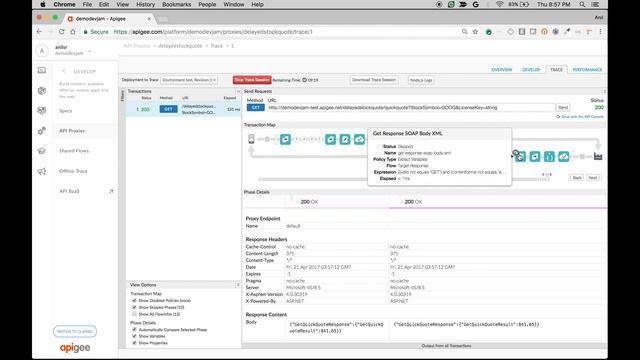Toggle Show Skipped Phases checkbox
This screenshot has width=640, height=360.
pyautogui.click(x=134, y=307)
